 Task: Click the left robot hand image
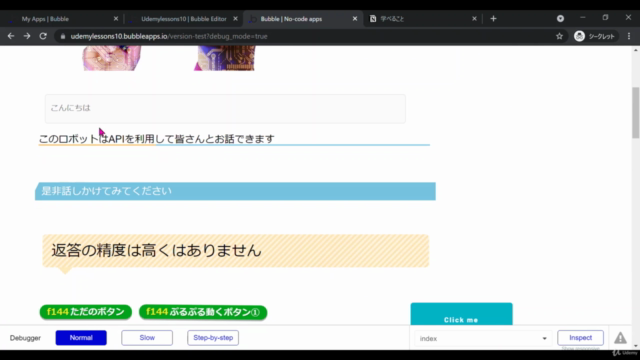112,58
